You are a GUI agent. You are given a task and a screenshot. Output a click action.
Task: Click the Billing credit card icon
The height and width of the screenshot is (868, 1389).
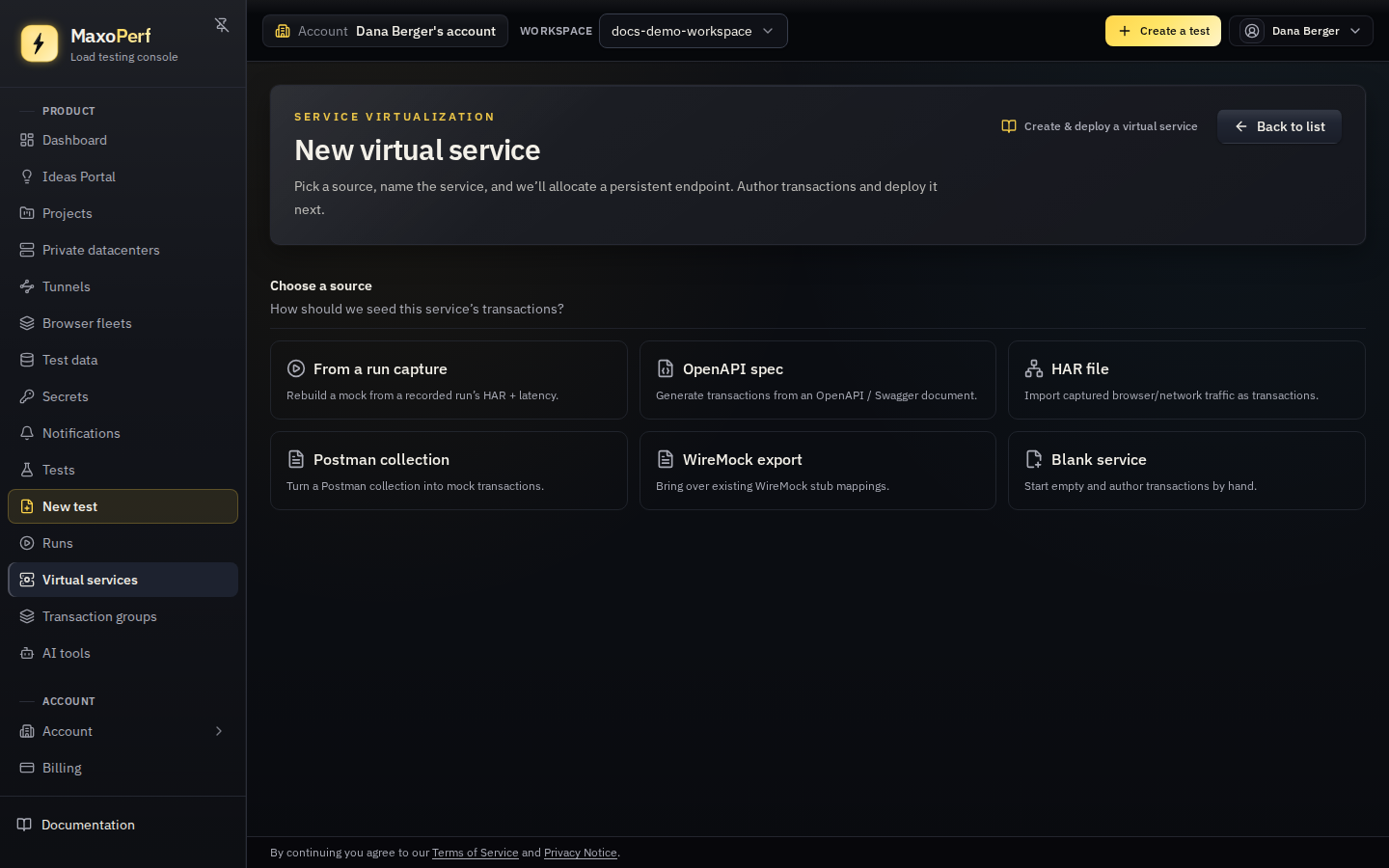[27, 768]
